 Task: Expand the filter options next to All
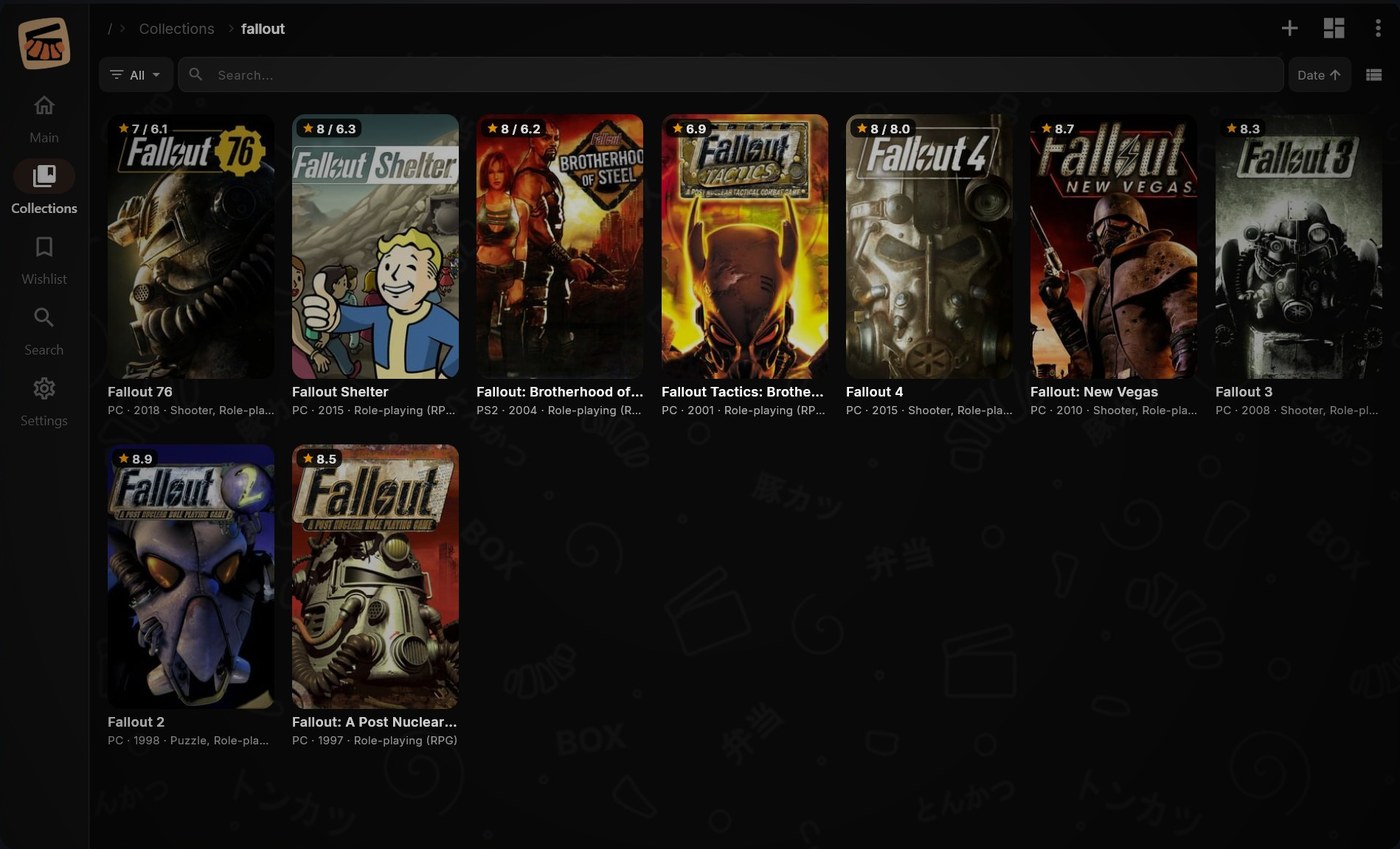[x=157, y=74]
